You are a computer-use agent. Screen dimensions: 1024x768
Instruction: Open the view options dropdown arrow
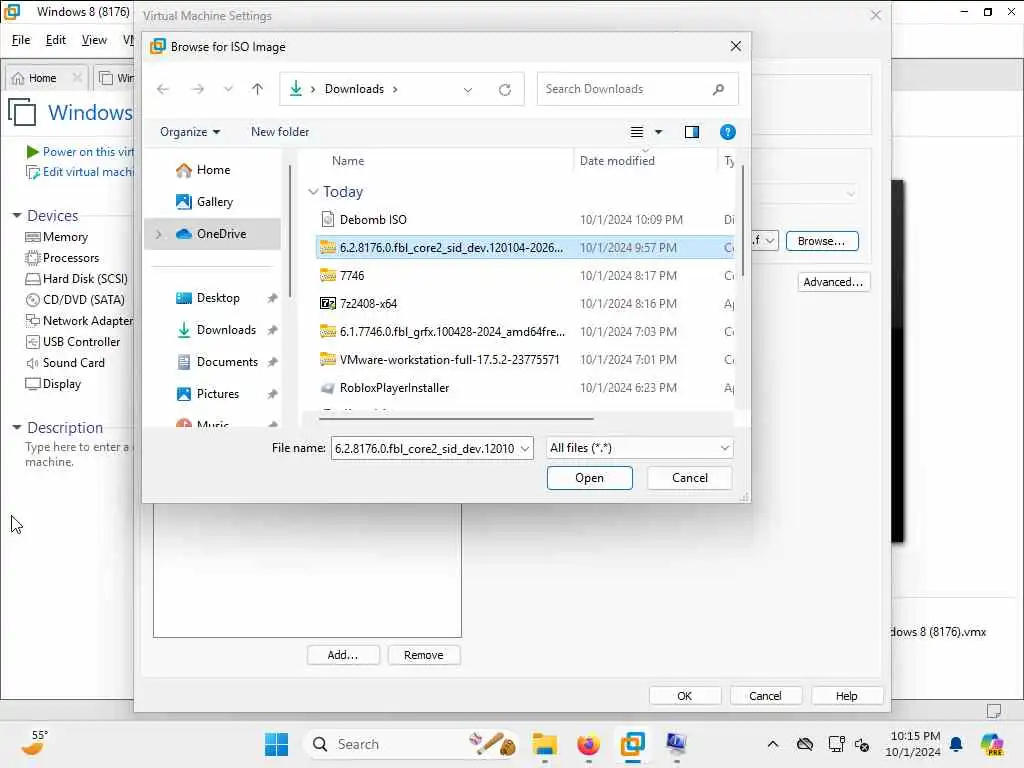(x=658, y=132)
